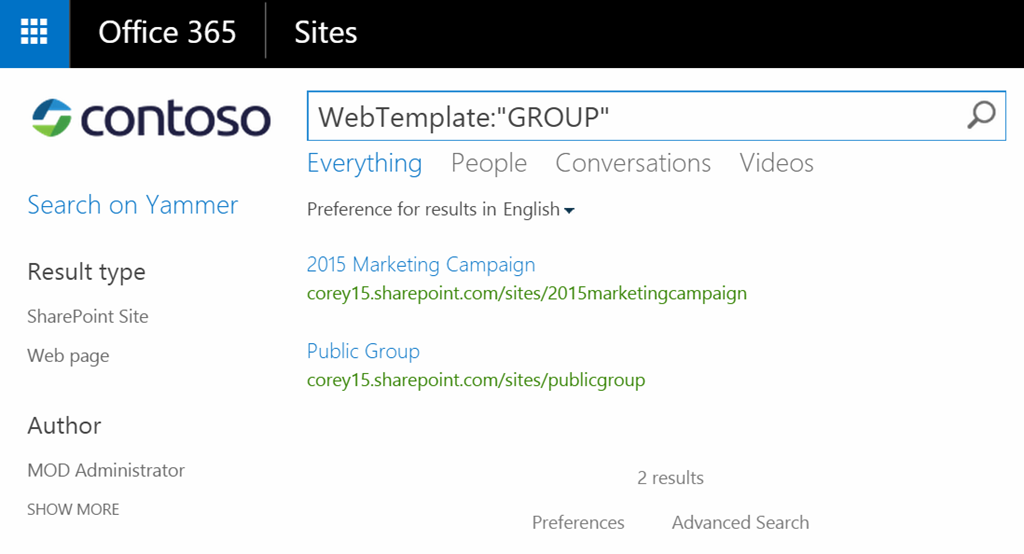The width and height of the screenshot is (1024, 554).
Task: Filter results by Web page type
Action: tap(68, 356)
